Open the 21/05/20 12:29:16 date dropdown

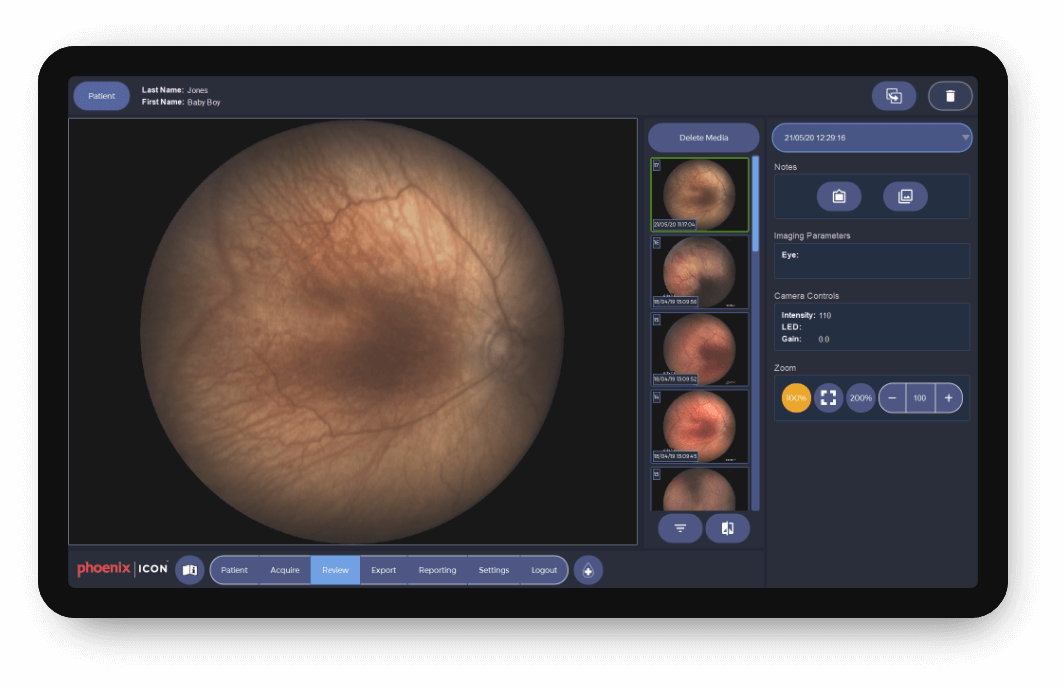(x=870, y=137)
